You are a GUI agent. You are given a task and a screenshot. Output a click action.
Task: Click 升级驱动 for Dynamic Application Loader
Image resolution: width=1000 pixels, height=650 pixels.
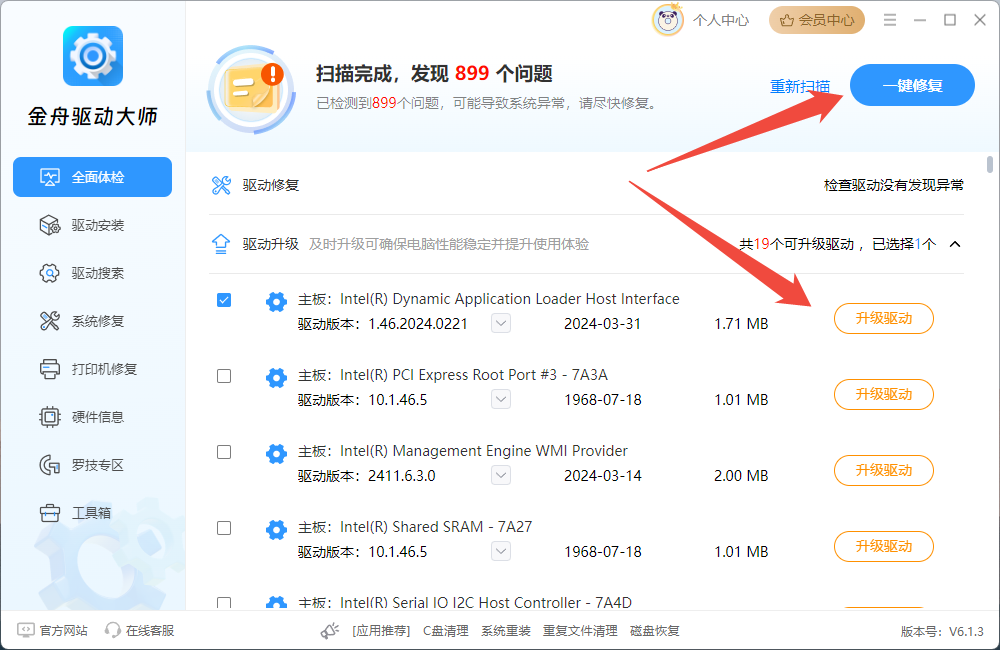pos(883,318)
